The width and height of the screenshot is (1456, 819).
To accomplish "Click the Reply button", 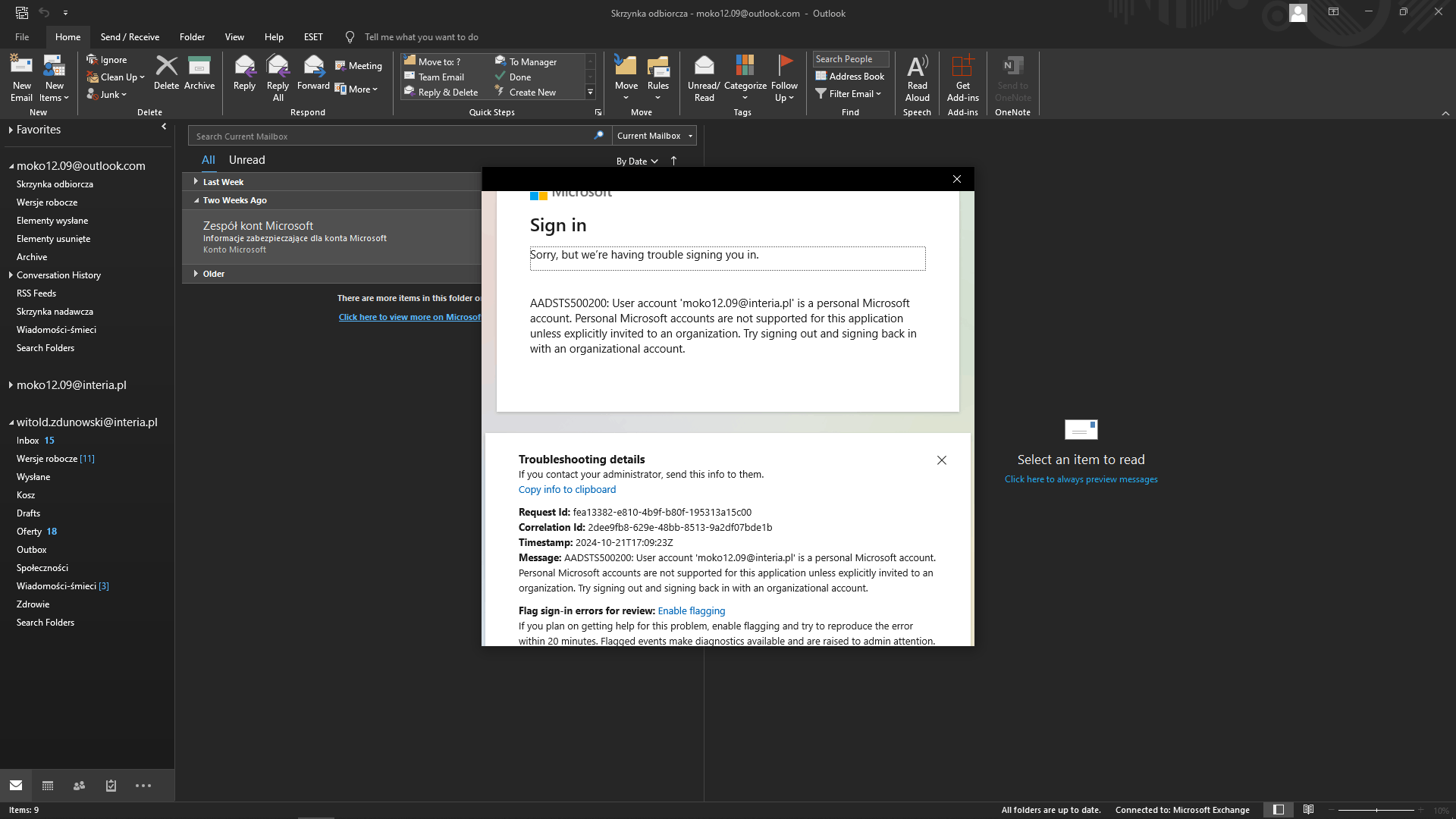I will tap(244, 73).
